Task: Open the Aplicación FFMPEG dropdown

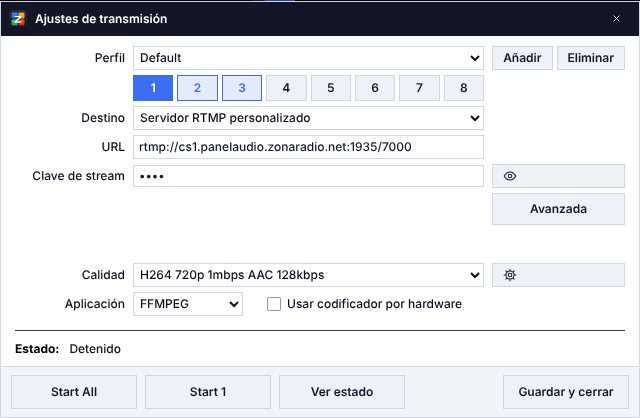Action: coord(188,304)
